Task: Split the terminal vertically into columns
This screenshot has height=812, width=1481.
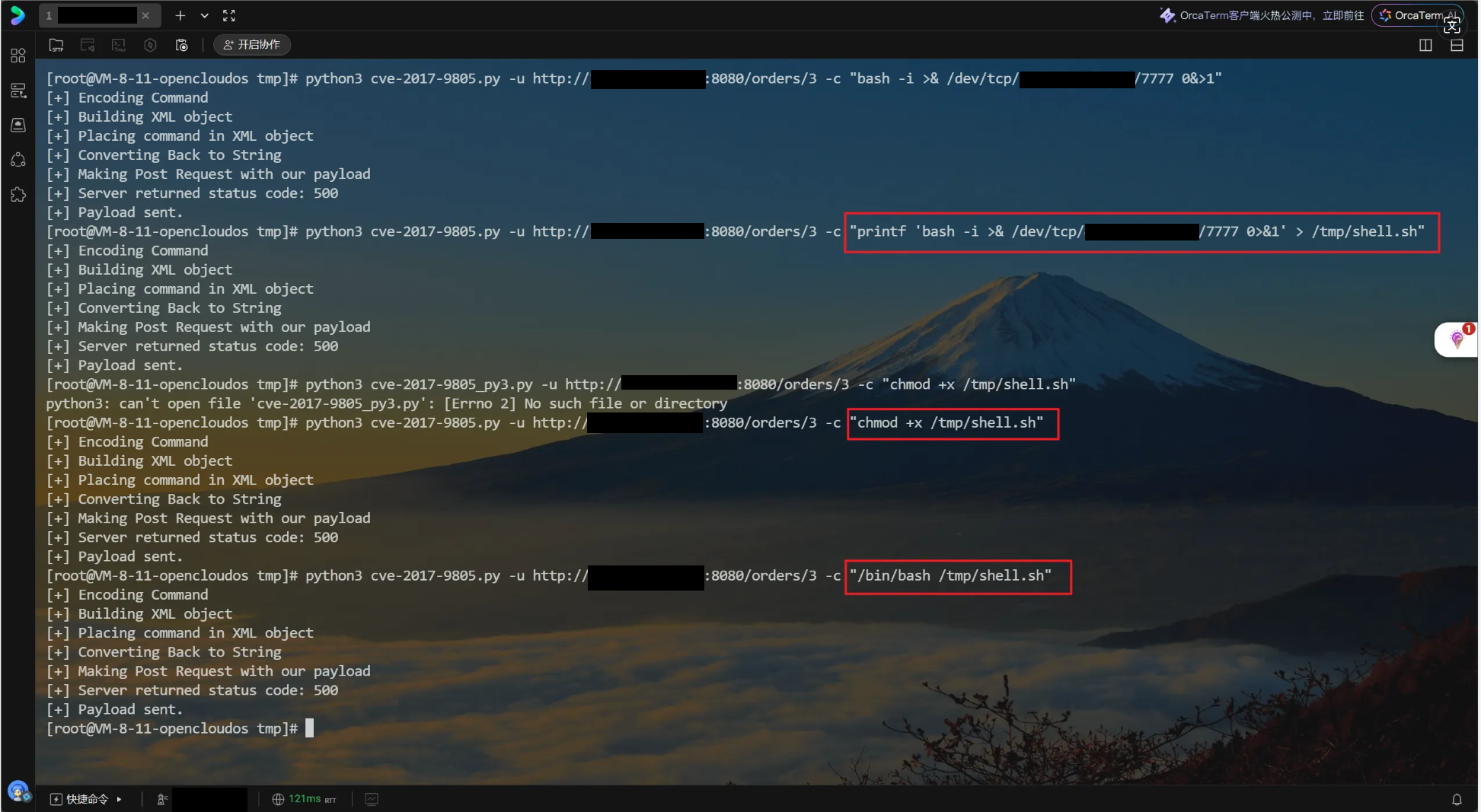Action: click(1425, 45)
